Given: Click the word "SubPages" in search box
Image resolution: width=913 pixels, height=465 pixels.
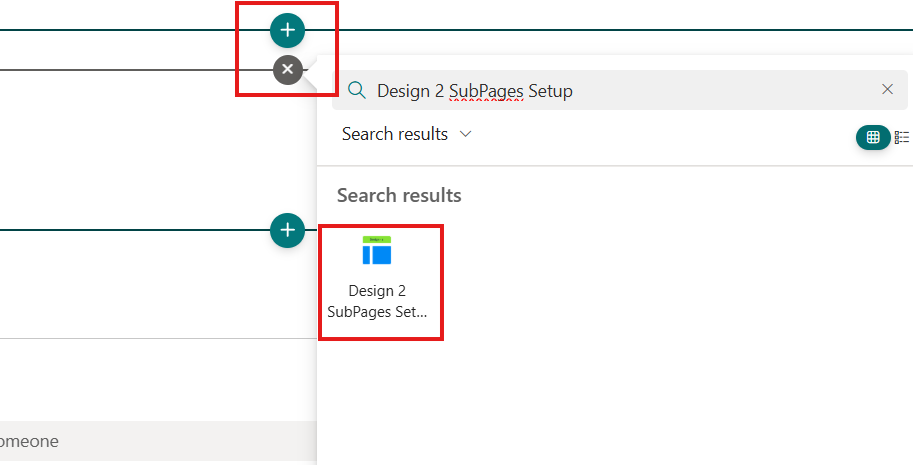Looking at the screenshot, I should 482,91.
